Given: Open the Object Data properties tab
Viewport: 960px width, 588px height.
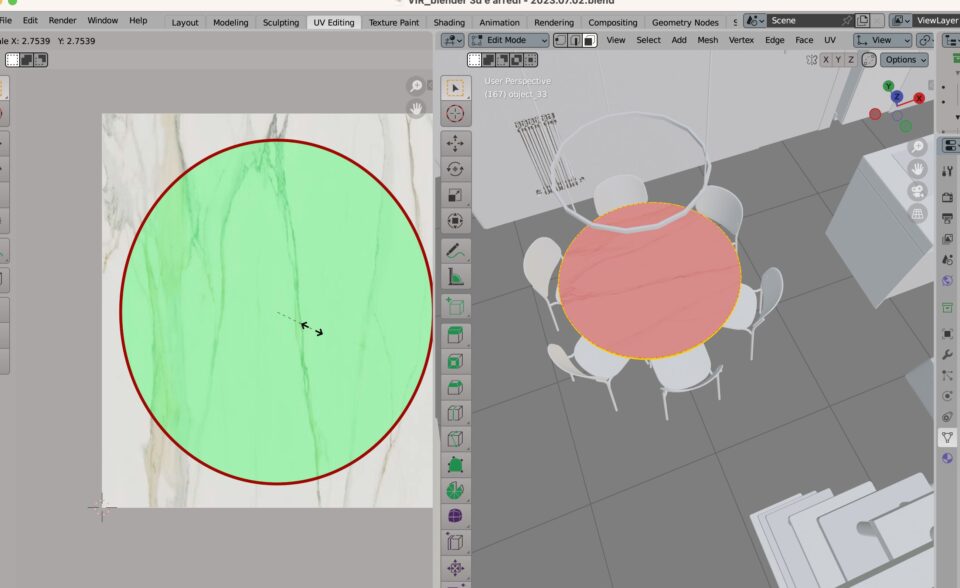Looking at the screenshot, I should (948, 437).
